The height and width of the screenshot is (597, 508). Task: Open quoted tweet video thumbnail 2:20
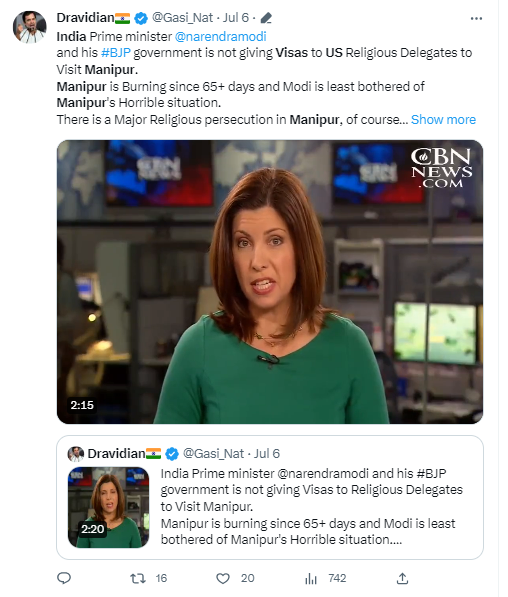point(109,508)
